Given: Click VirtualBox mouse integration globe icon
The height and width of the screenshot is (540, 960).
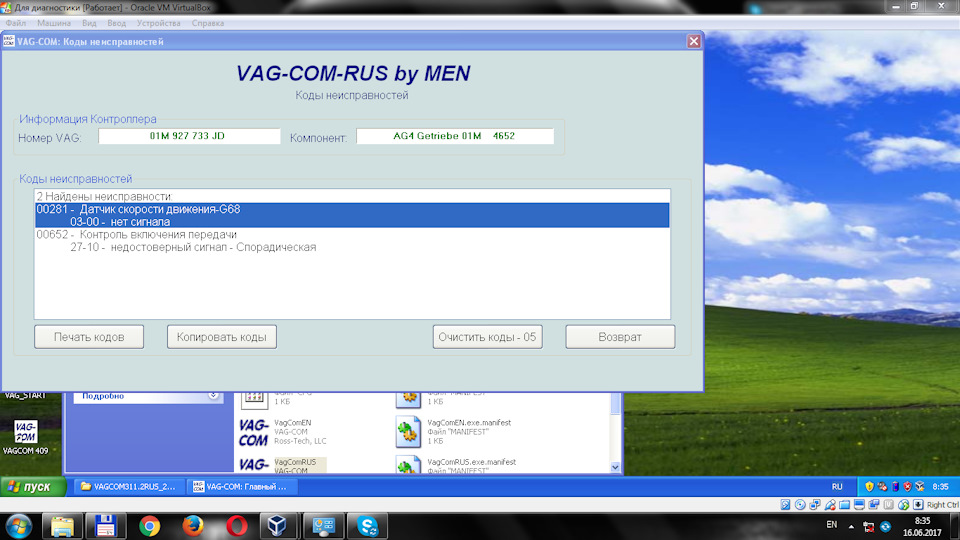Looking at the screenshot, I should (x=903, y=504).
